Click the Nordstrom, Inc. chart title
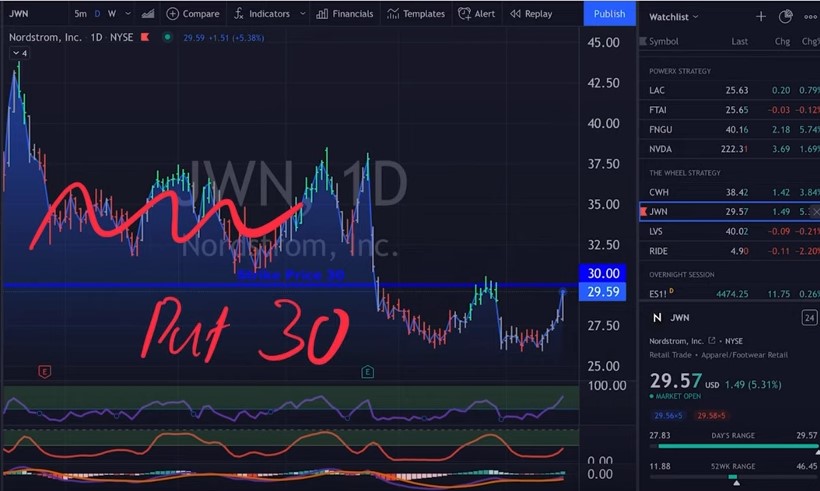The image size is (820, 491). 45,37
